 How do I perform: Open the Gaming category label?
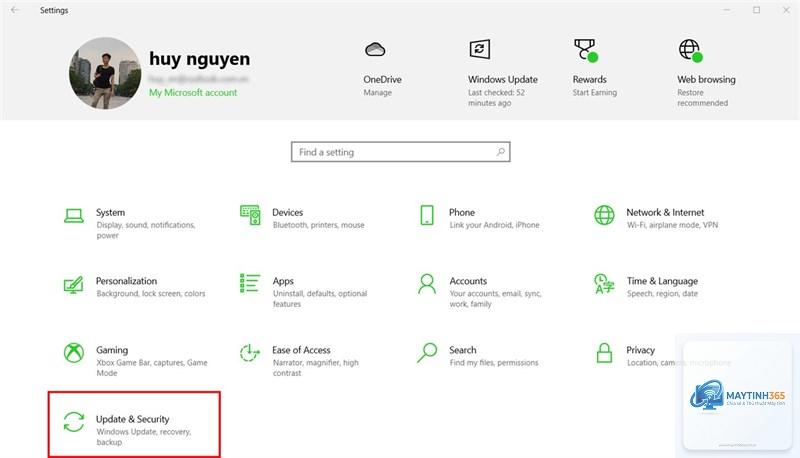coord(112,350)
